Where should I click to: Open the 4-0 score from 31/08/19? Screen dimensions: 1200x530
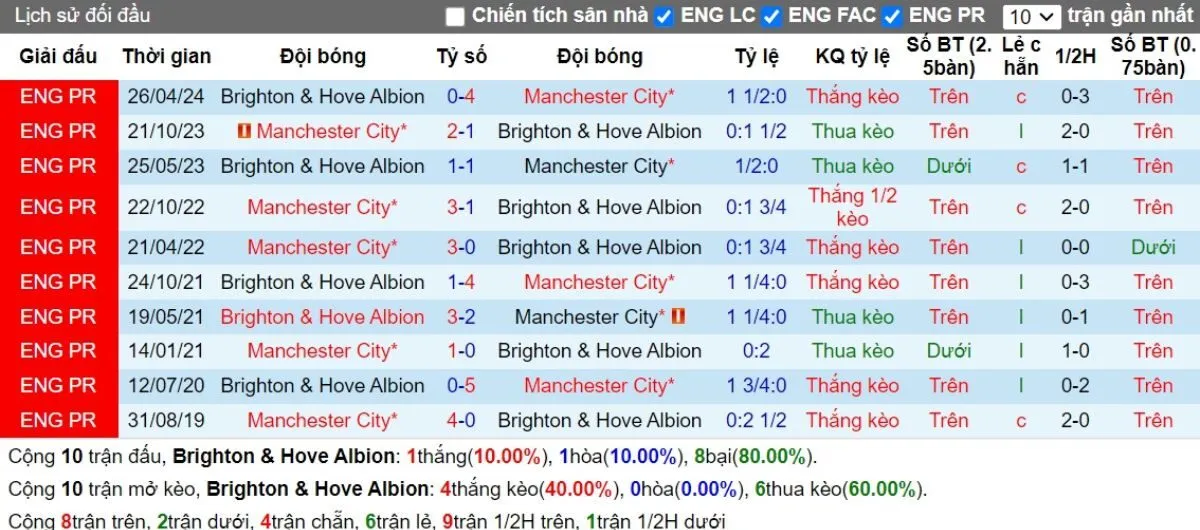pos(461,420)
